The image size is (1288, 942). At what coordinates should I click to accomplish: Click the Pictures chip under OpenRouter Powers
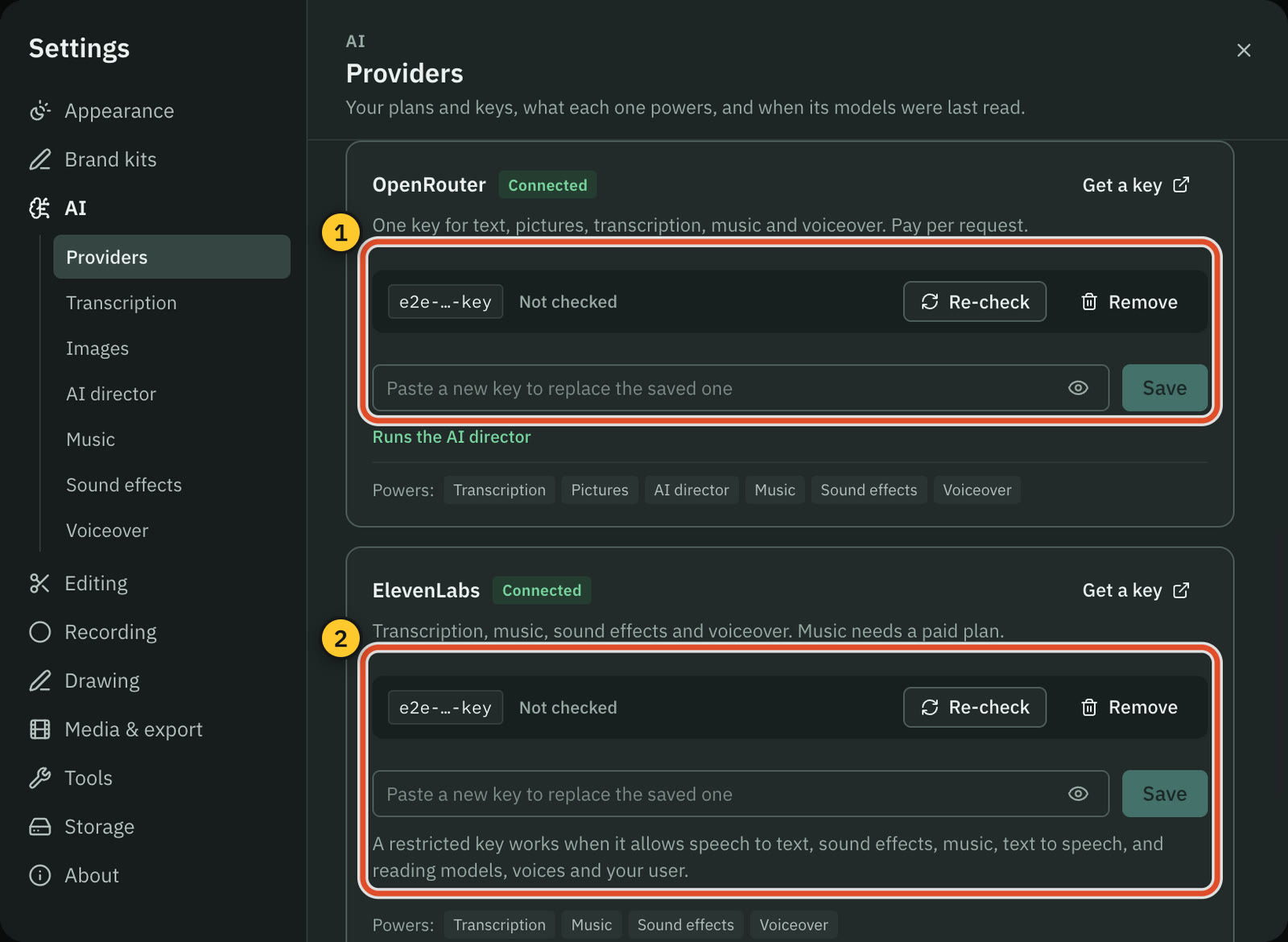[600, 490]
